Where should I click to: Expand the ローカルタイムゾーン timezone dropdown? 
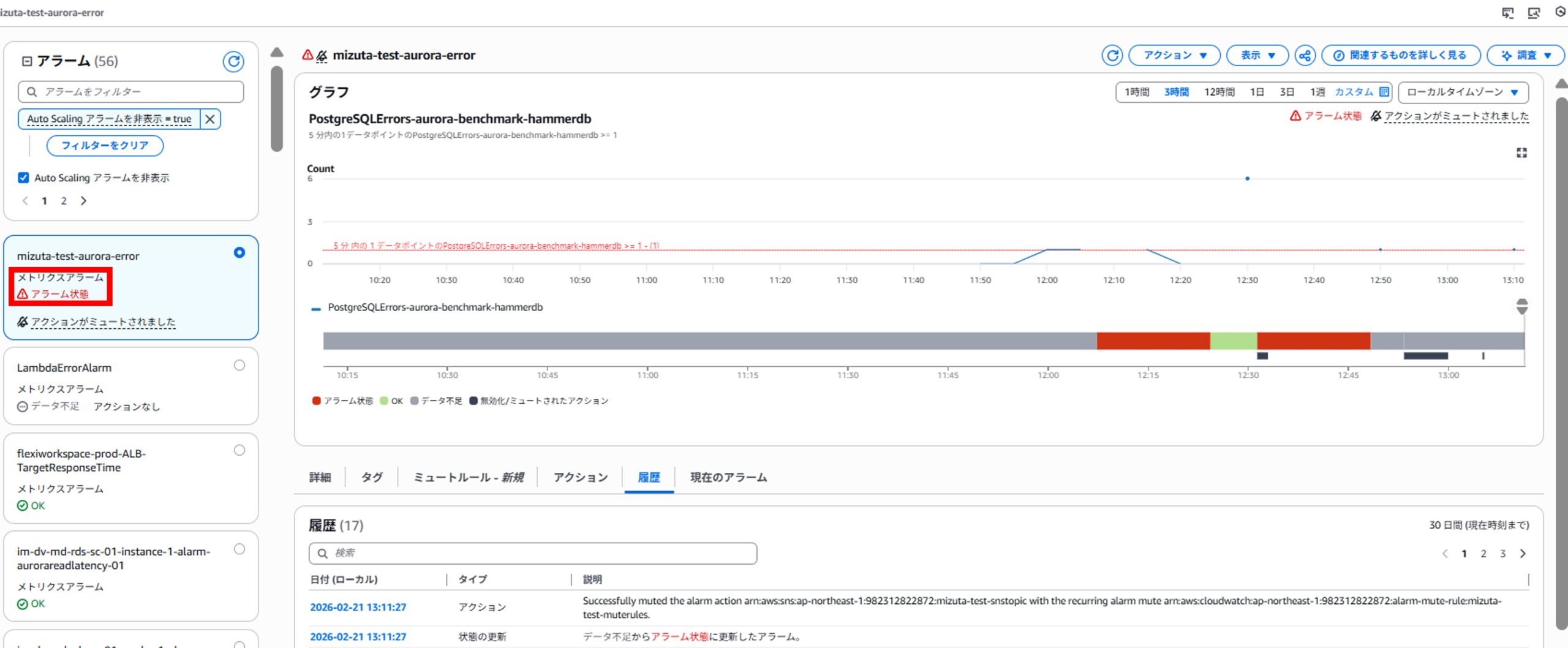coord(1463,92)
